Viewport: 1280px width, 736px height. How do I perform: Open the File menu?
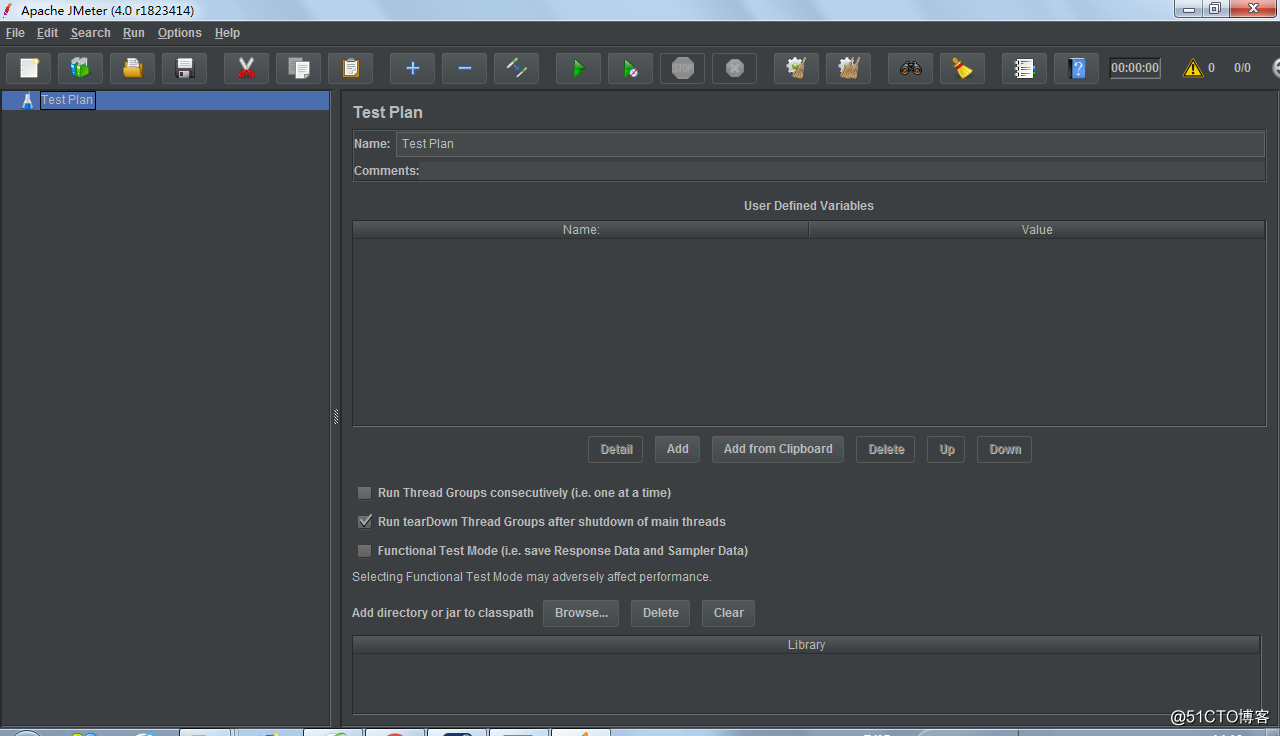tap(15, 33)
